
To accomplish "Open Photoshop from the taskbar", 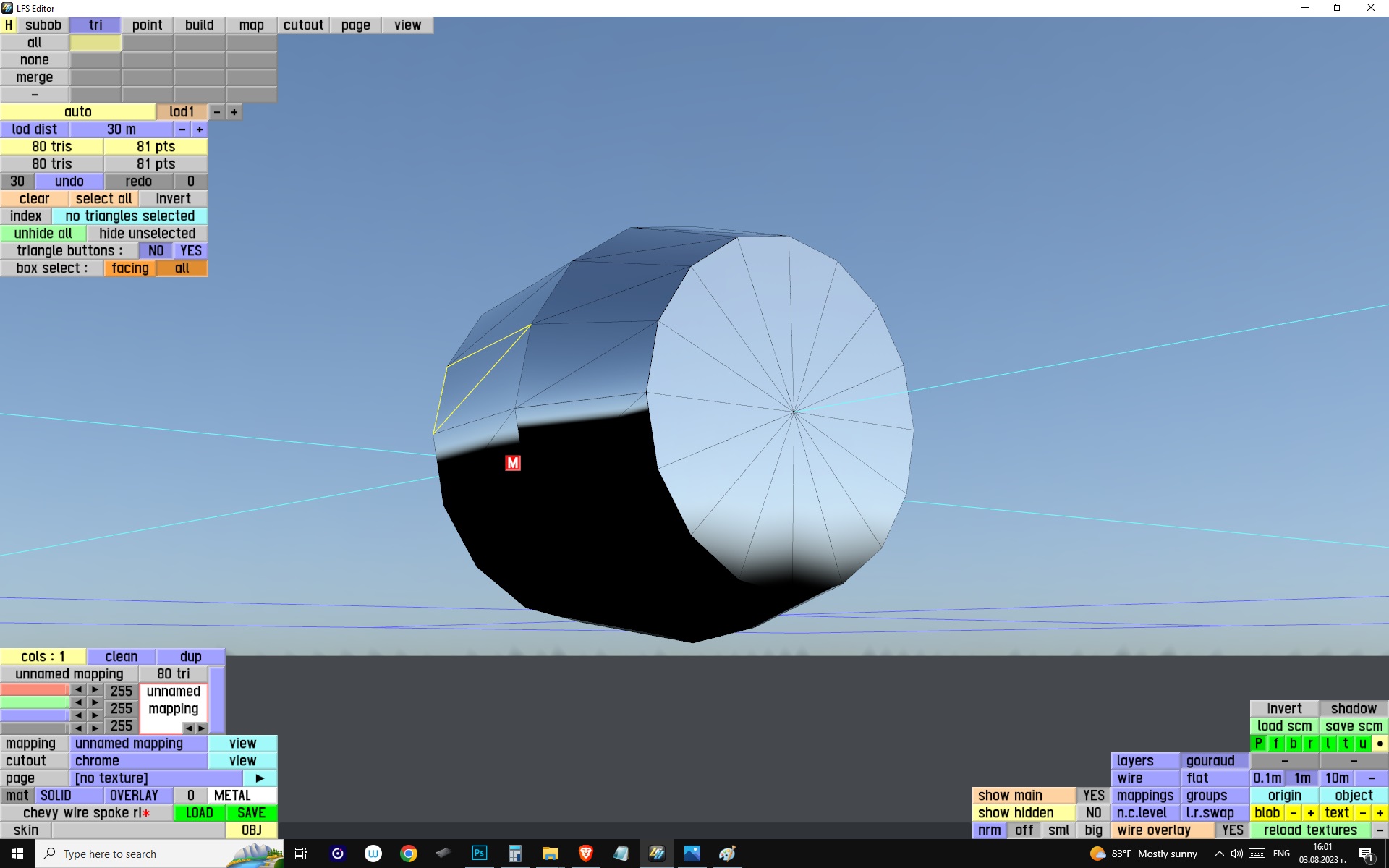I will point(479,854).
